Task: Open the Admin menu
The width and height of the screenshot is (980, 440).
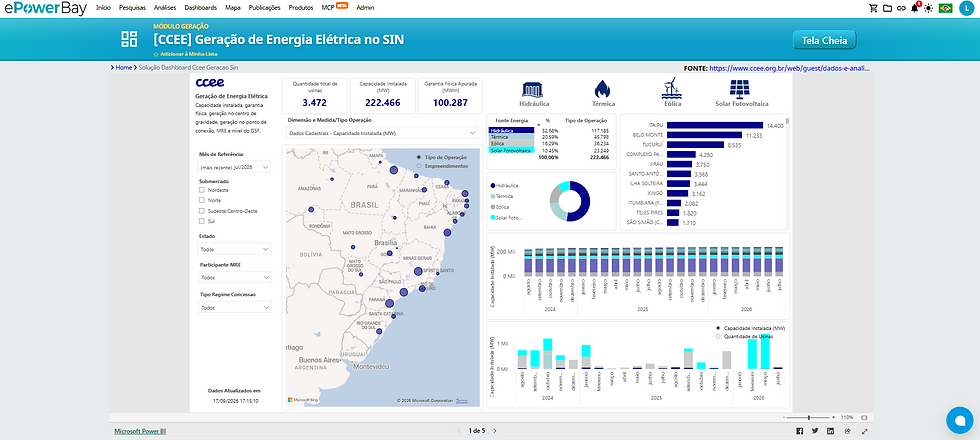Action: point(365,8)
